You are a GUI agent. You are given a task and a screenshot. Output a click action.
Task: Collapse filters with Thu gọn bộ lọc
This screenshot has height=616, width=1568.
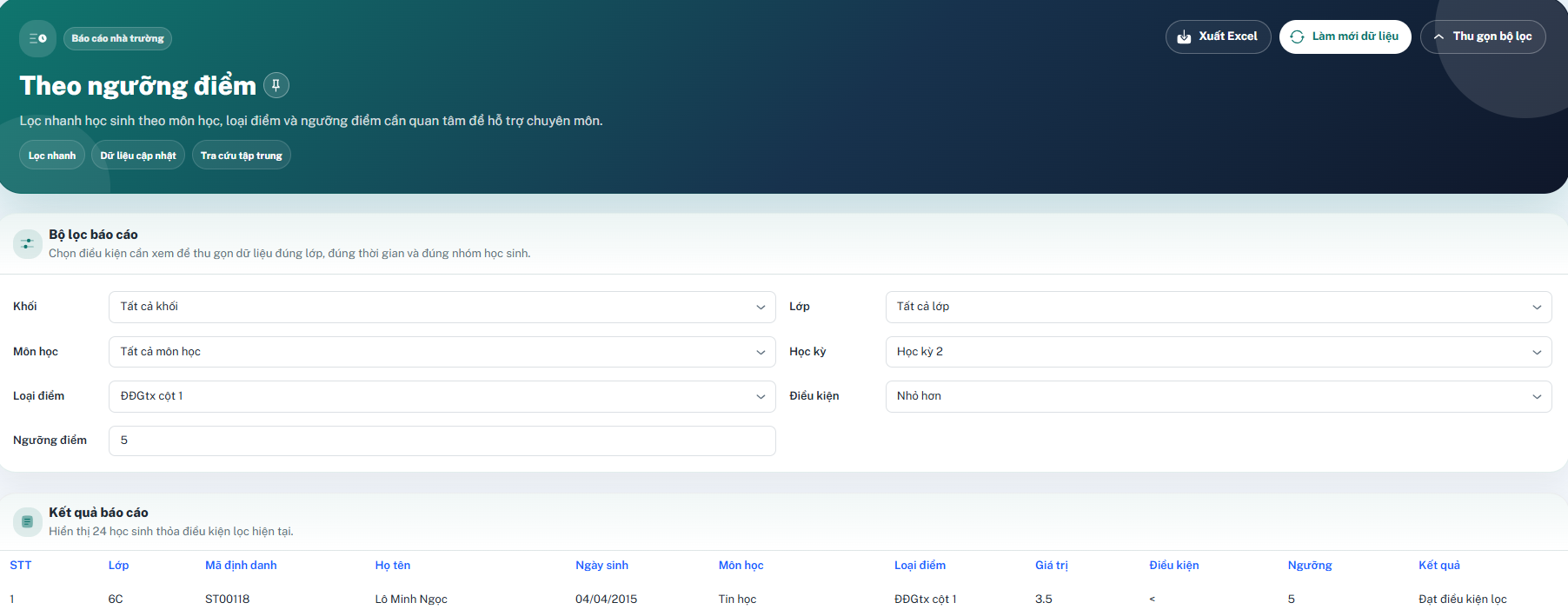1483,36
